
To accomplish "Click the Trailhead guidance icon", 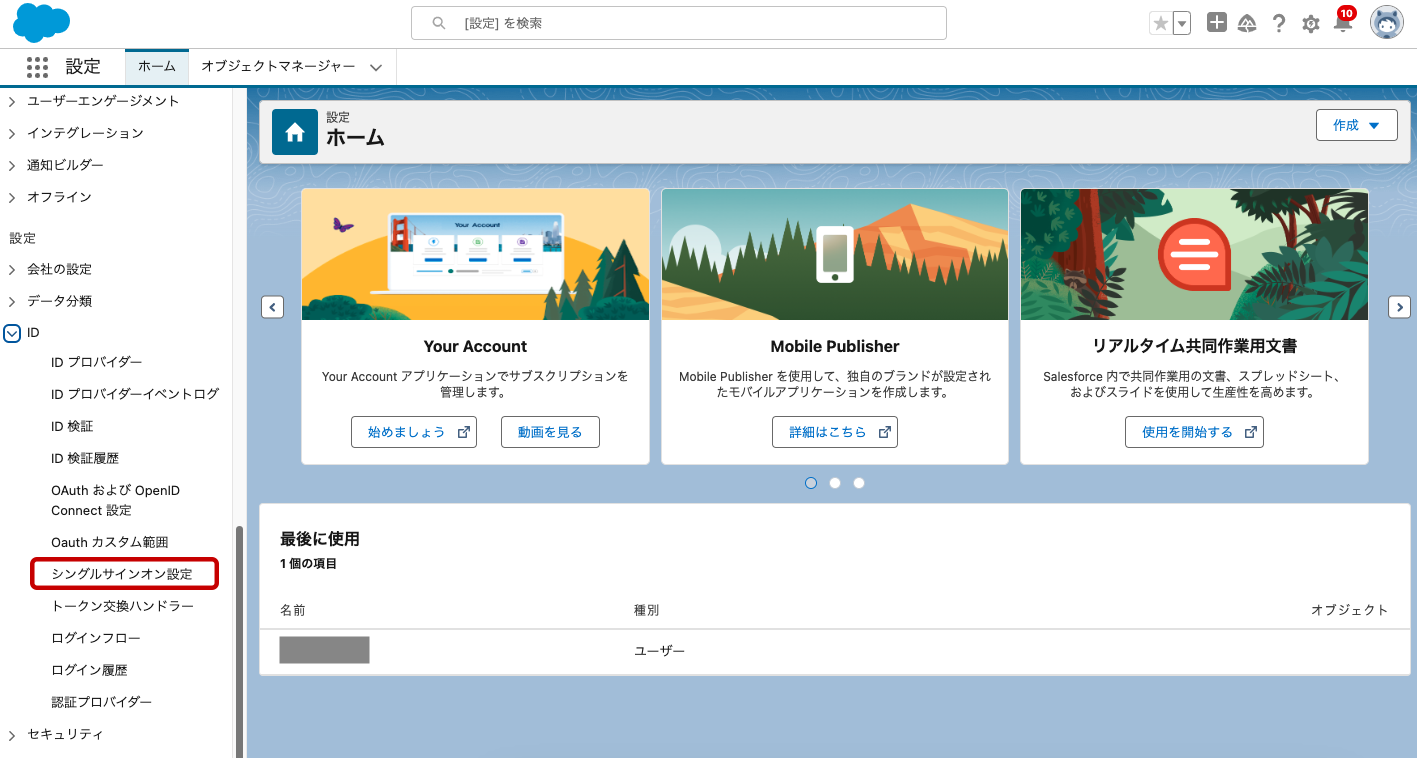I will click(1247, 23).
